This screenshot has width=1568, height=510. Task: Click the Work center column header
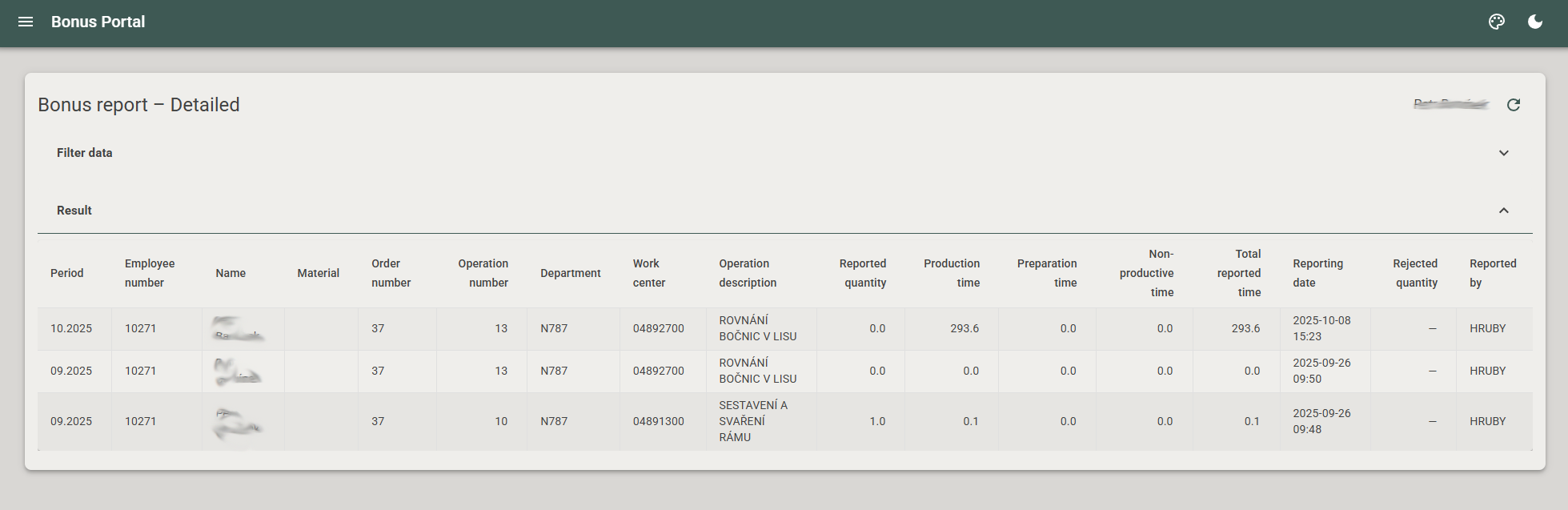[648, 273]
